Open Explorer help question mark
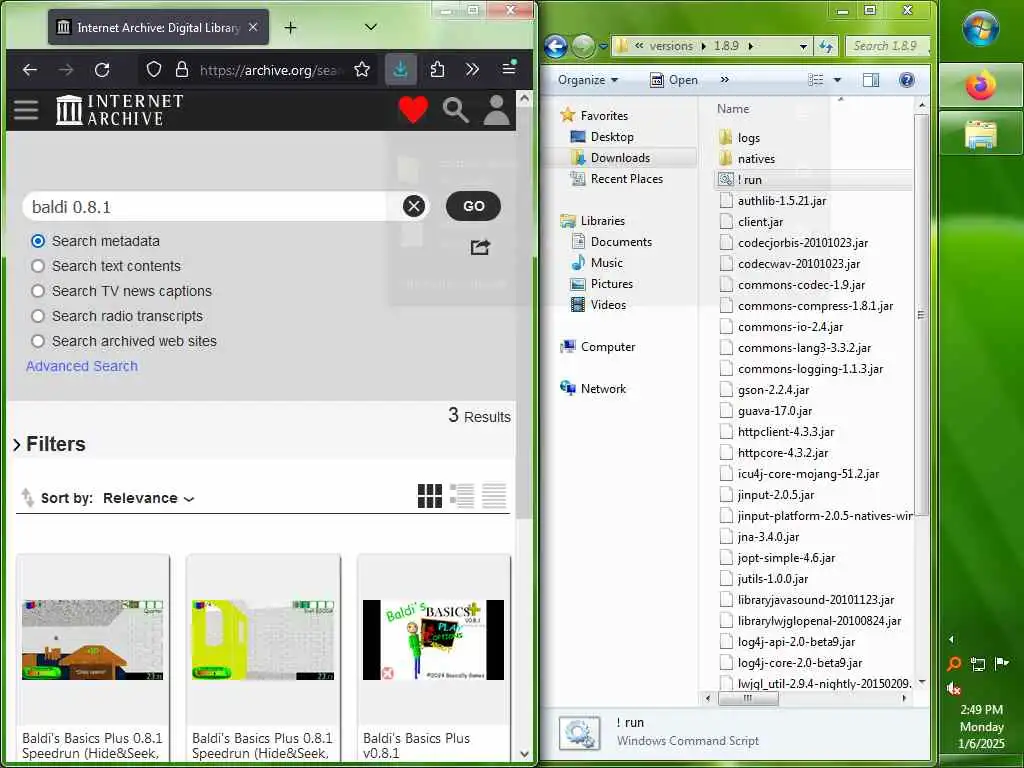The width and height of the screenshot is (1024, 768). (x=906, y=80)
